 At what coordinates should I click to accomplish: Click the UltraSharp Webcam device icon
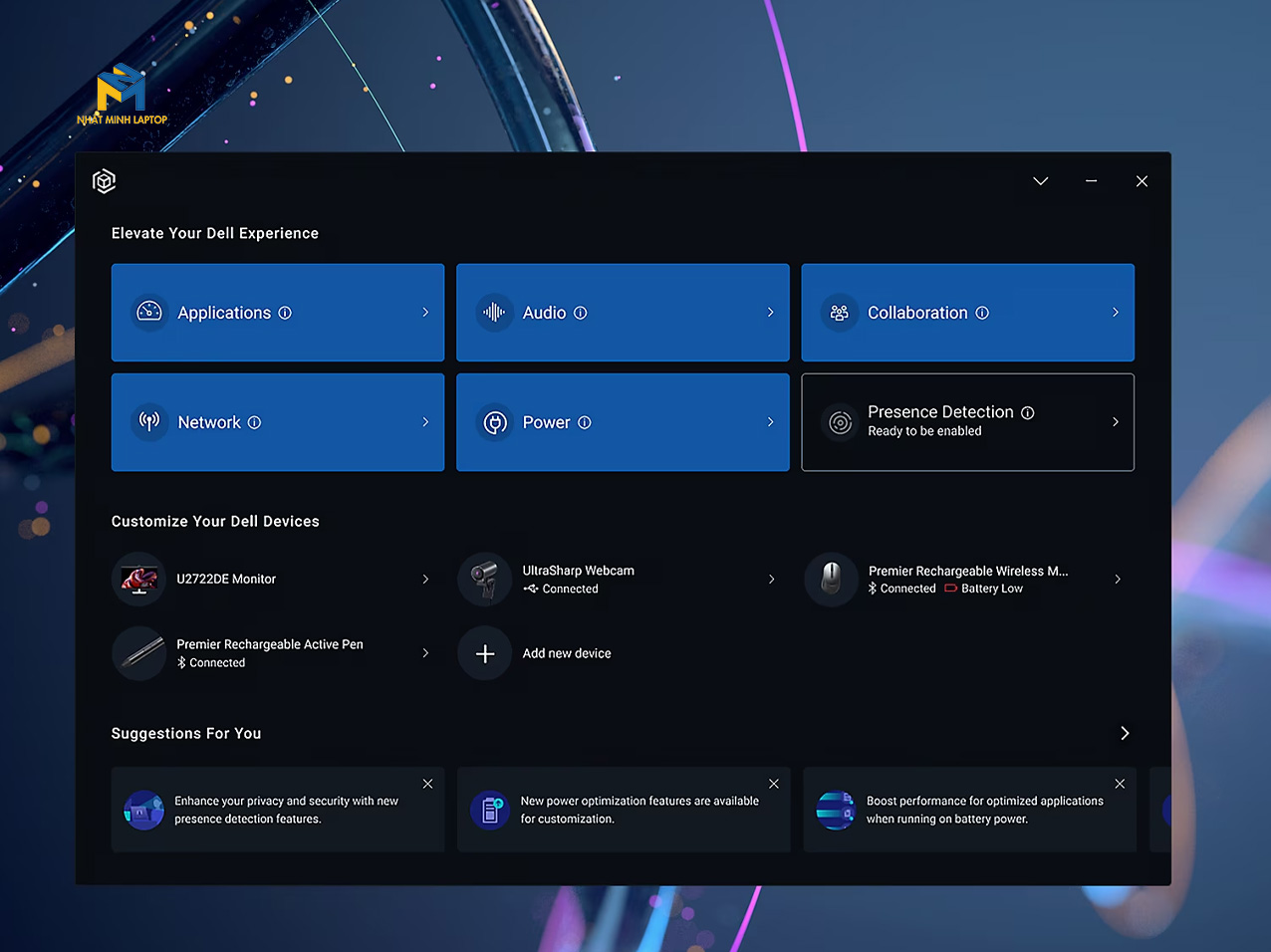[485, 579]
